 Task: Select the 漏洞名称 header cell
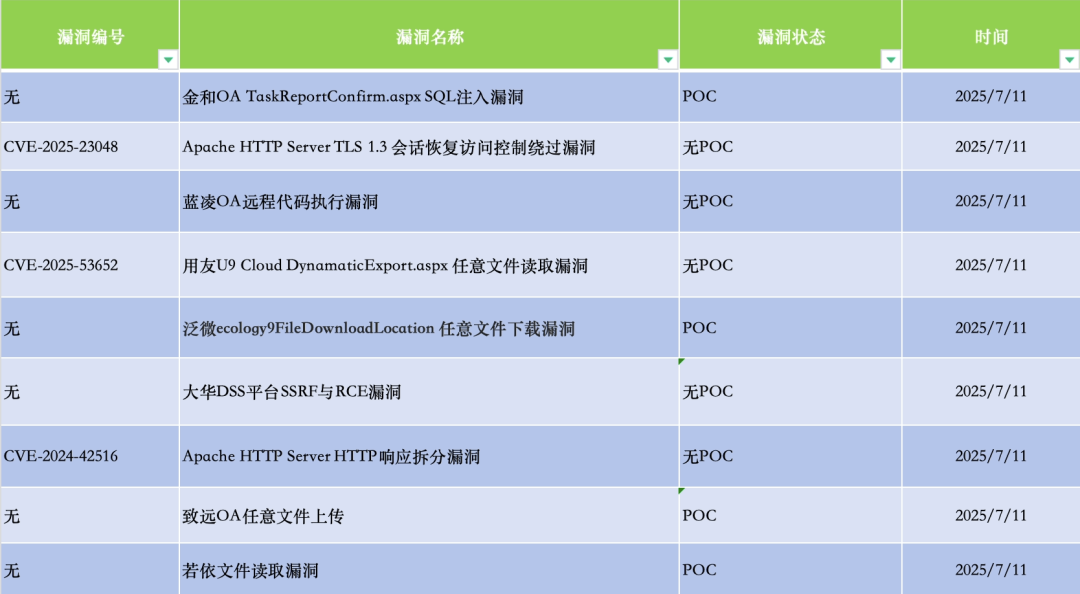point(429,35)
